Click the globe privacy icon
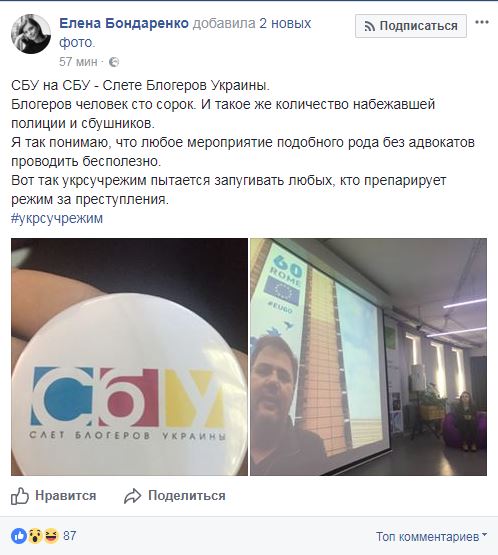The image size is (498, 555). pyautogui.click(x=114, y=62)
